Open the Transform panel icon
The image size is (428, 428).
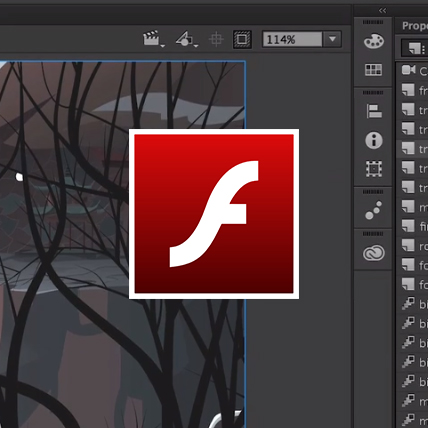pos(374,169)
